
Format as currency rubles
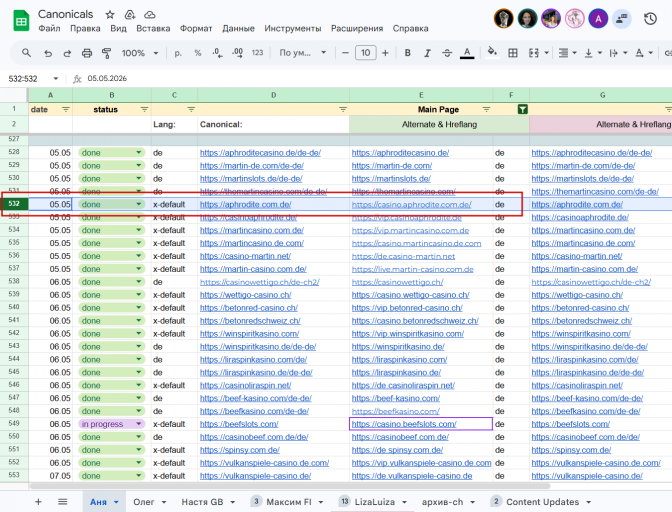click(x=178, y=53)
